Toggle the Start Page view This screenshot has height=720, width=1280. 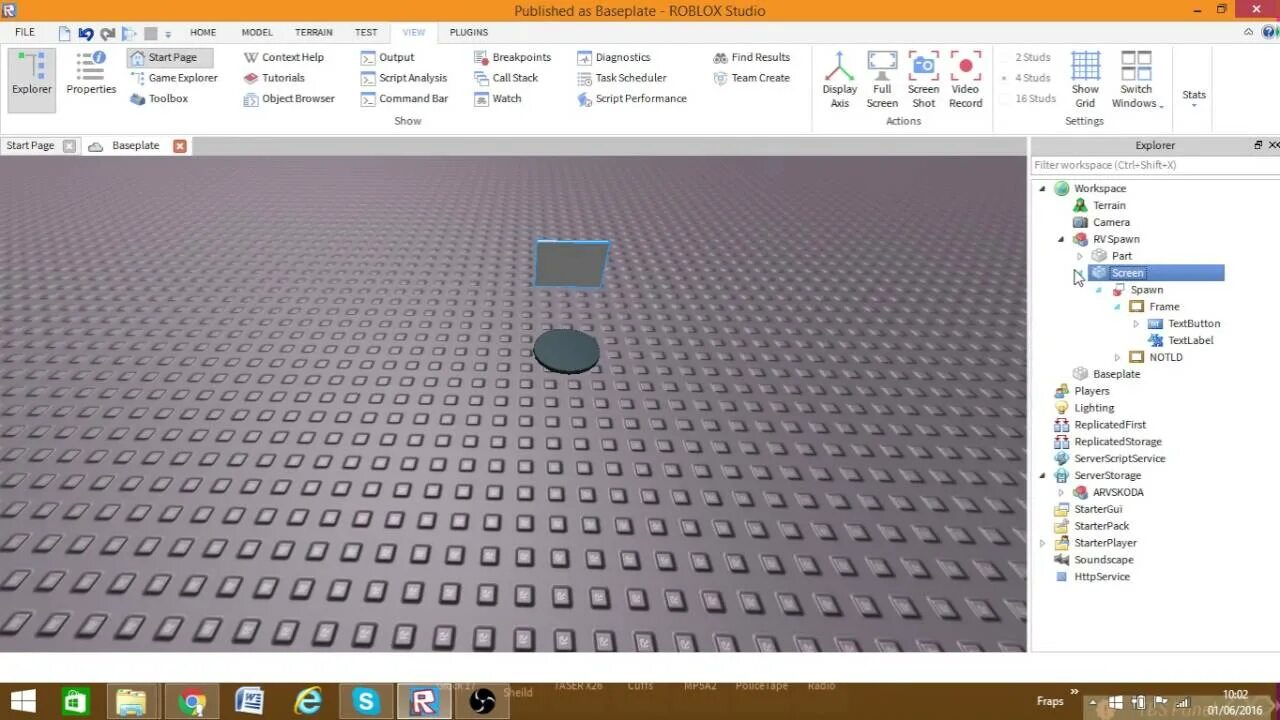pyautogui.click(x=170, y=58)
